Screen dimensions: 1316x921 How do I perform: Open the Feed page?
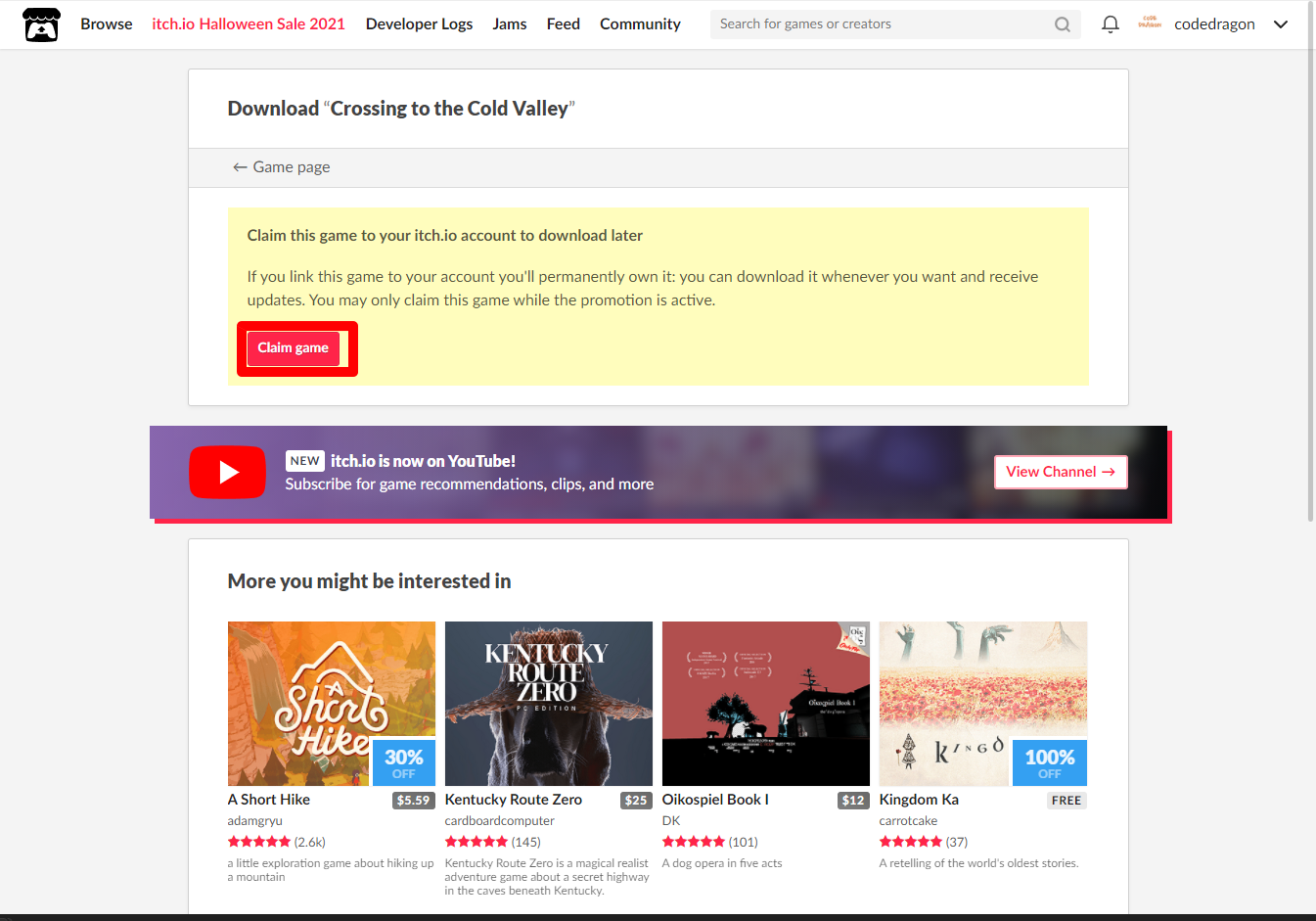point(564,24)
